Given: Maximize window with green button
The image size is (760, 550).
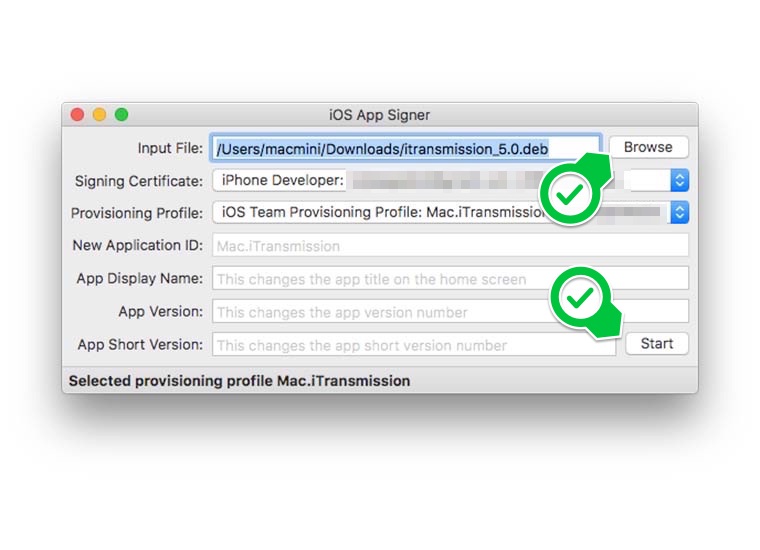Looking at the screenshot, I should (122, 115).
